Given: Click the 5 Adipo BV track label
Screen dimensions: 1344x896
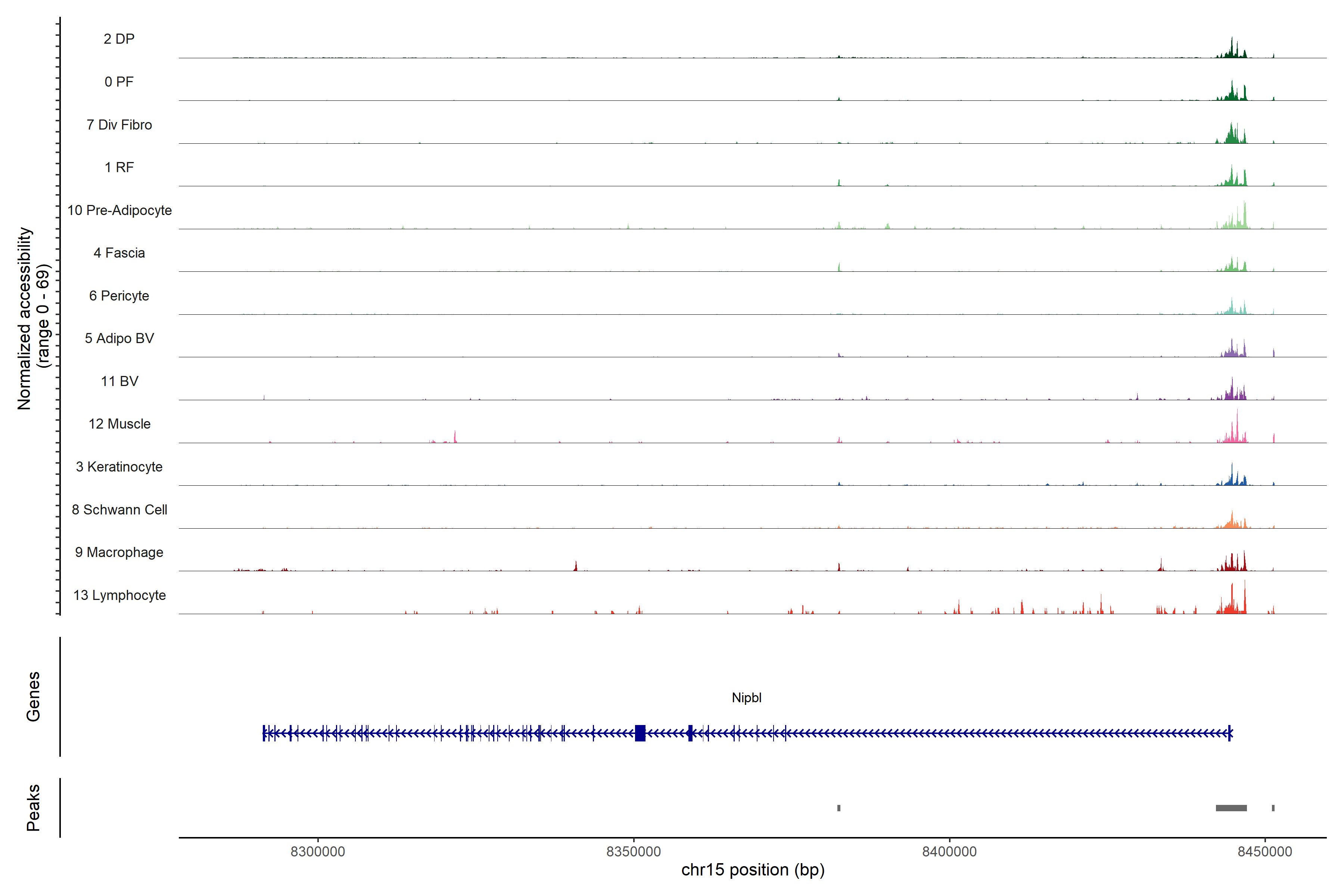Looking at the screenshot, I should tap(119, 338).
